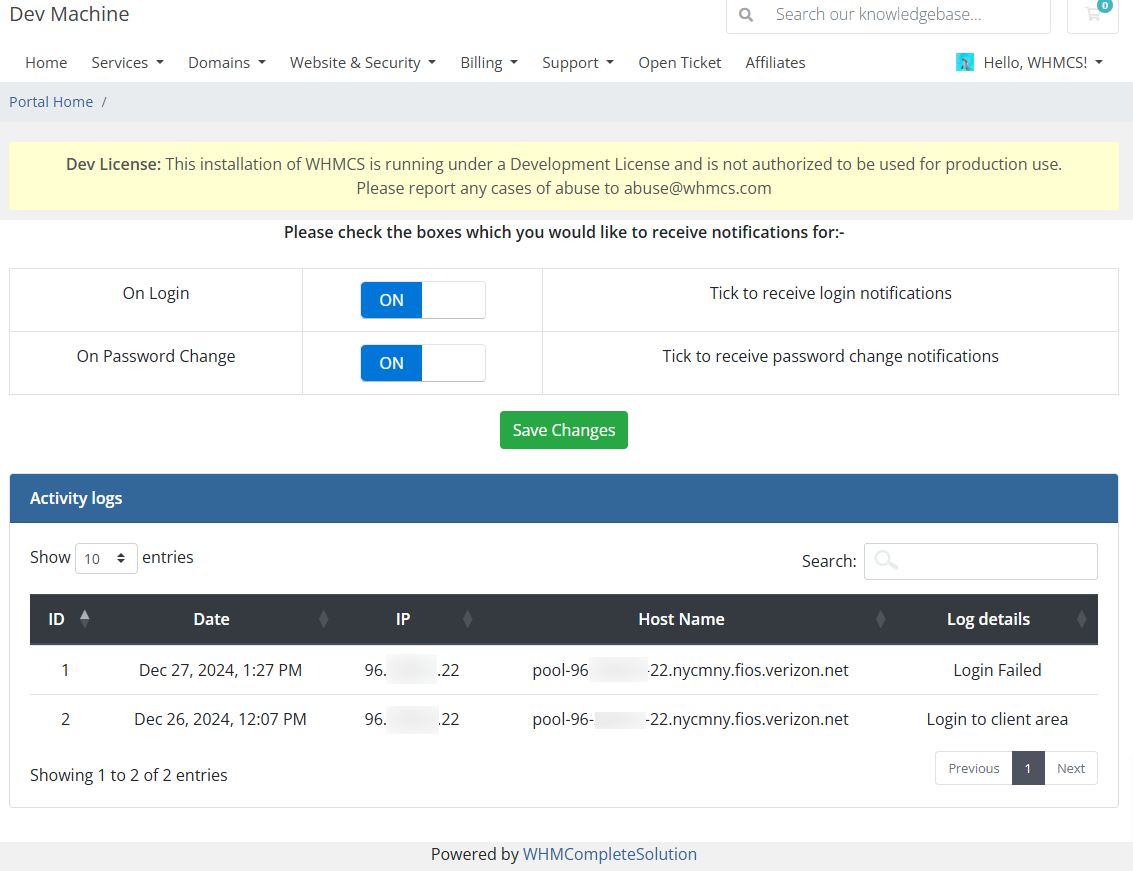The height and width of the screenshot is (871, 1133).
Task: Open the Website & Security dropdown
Action: [x=363, y=63]
